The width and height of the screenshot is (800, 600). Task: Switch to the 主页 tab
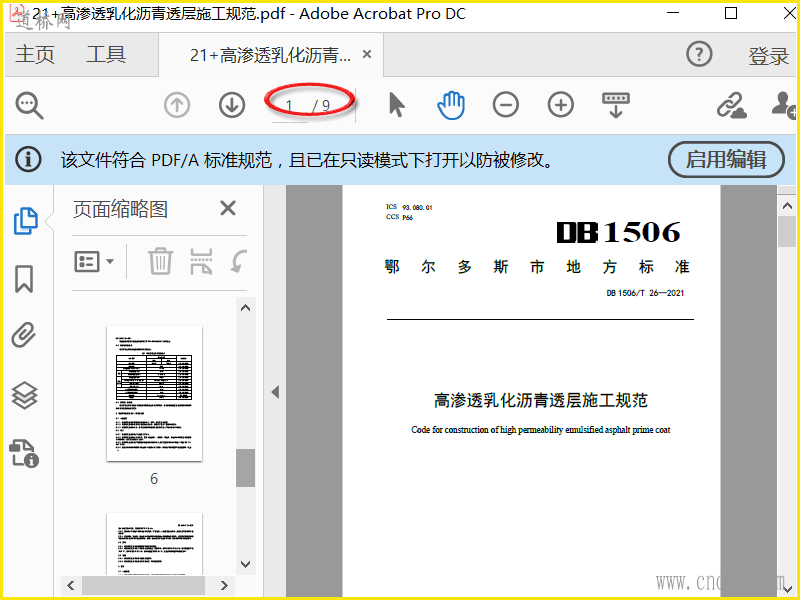[35, 55]
